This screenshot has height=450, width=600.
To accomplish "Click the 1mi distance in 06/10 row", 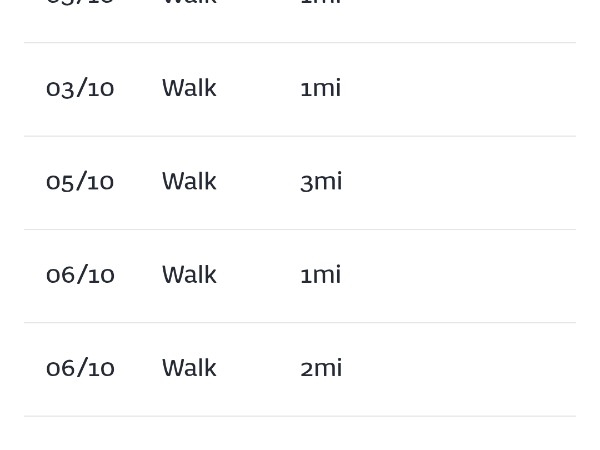I will point(320,274).
